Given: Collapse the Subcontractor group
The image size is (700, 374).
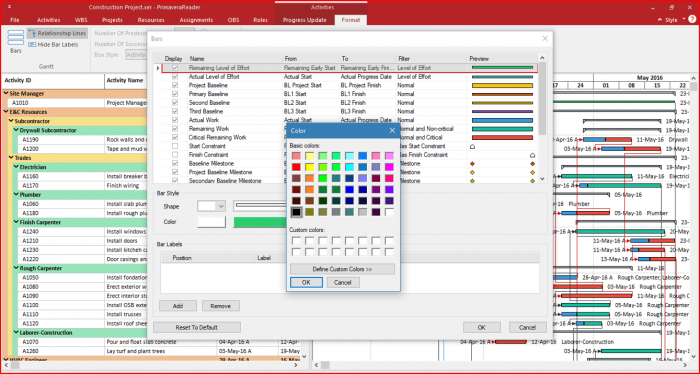Looking at the screenshot, I should 11,121.
